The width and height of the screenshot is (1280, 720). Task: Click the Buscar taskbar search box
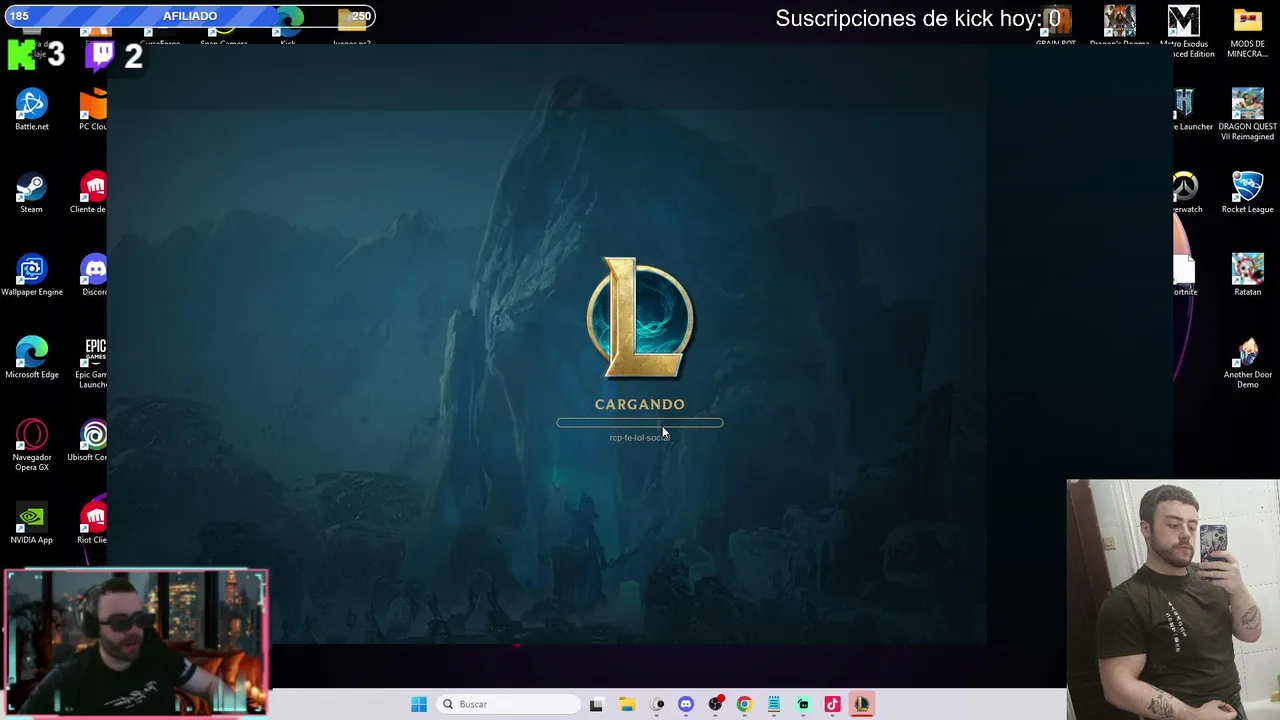coord(508,704)
